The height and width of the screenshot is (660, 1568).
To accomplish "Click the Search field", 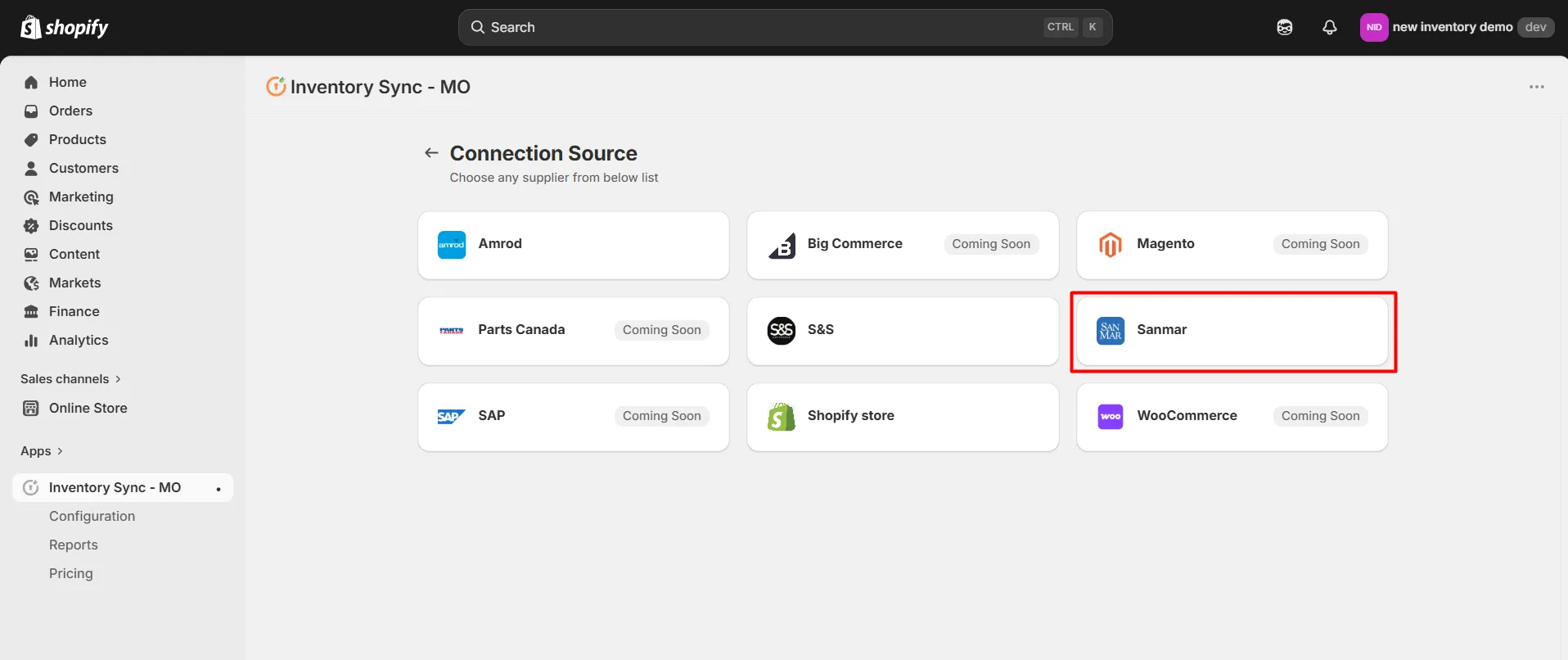I will (786, 27).
